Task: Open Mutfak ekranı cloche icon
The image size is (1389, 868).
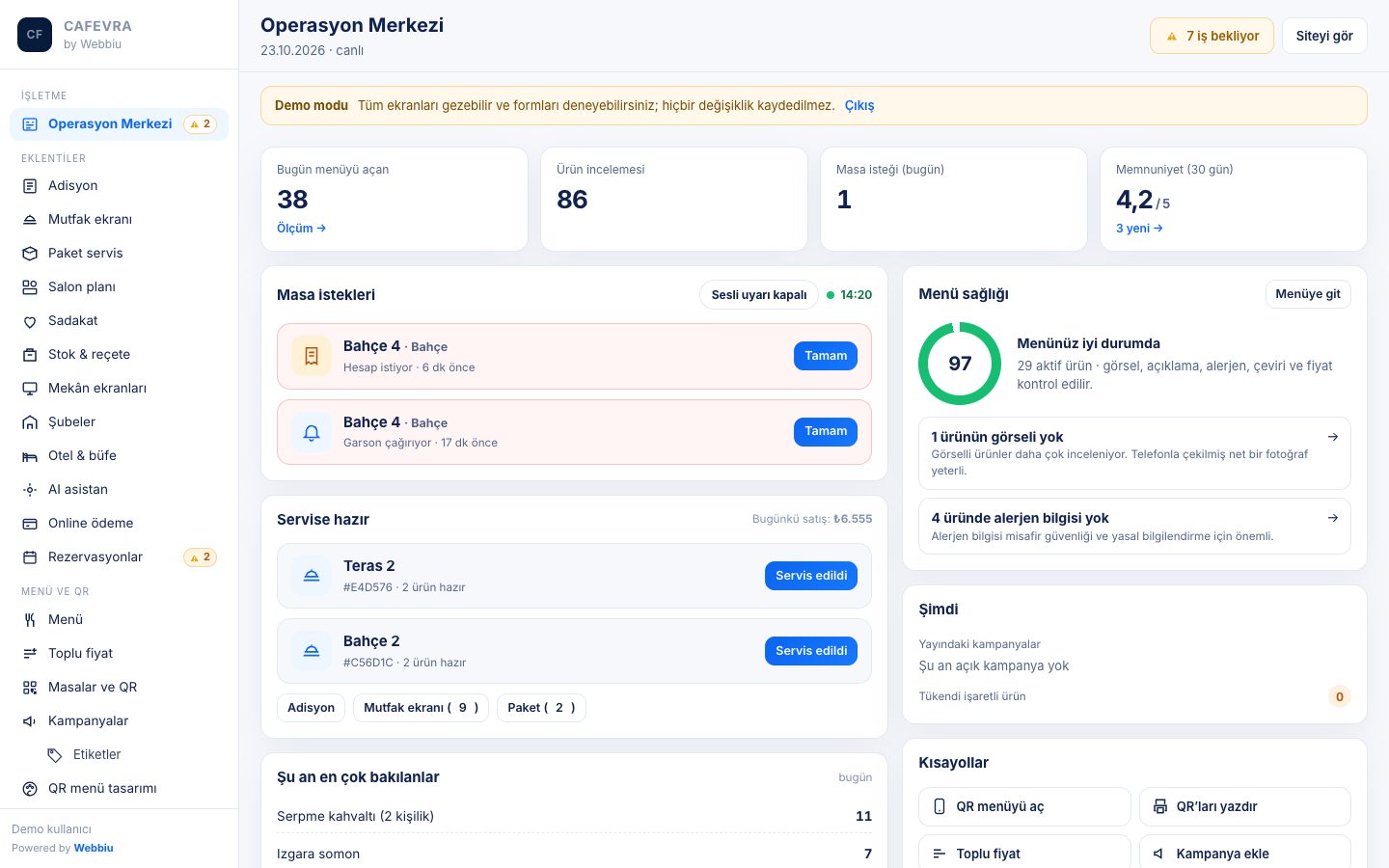Action: coord(30,220)
